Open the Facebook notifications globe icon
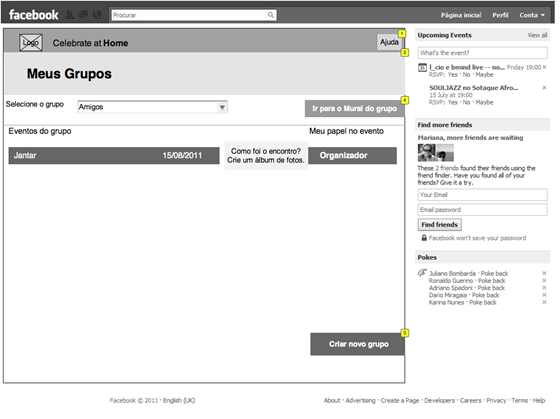 97,15
